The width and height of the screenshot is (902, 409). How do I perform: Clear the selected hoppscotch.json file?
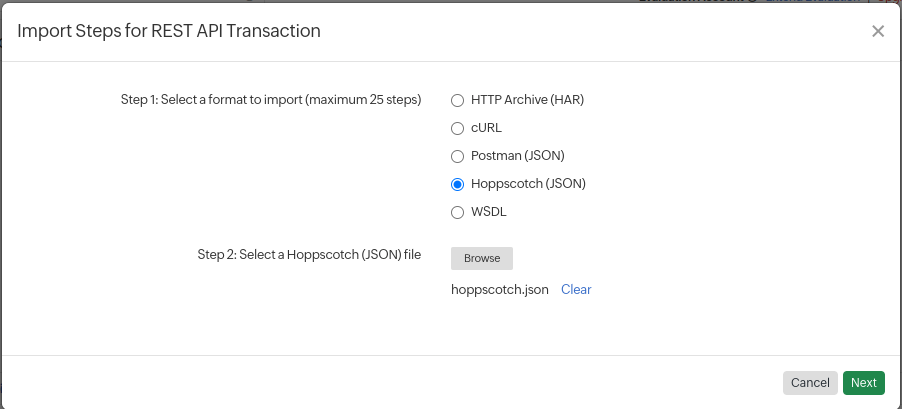(576, 290)
